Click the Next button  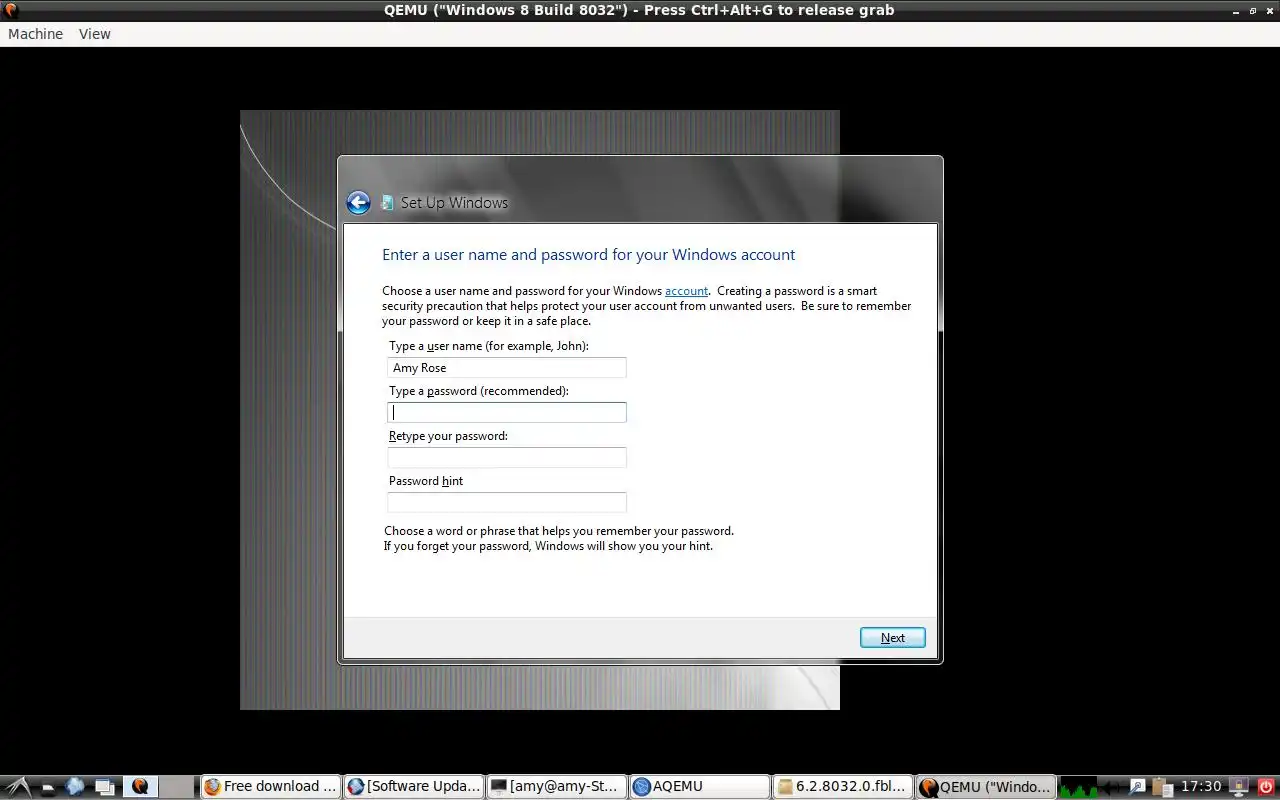click(x=893, y=638)
